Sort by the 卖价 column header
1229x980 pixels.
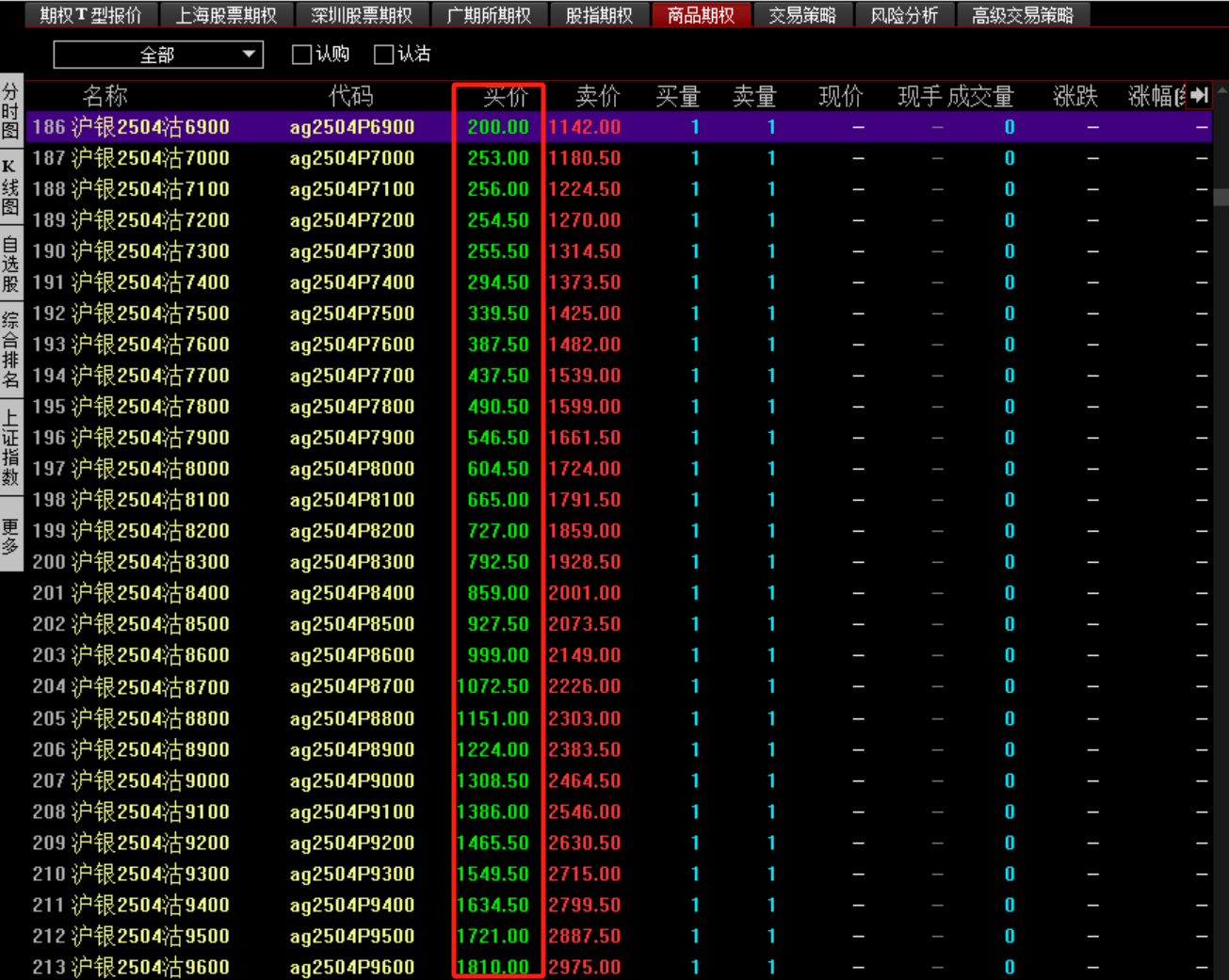pos(598,96)
